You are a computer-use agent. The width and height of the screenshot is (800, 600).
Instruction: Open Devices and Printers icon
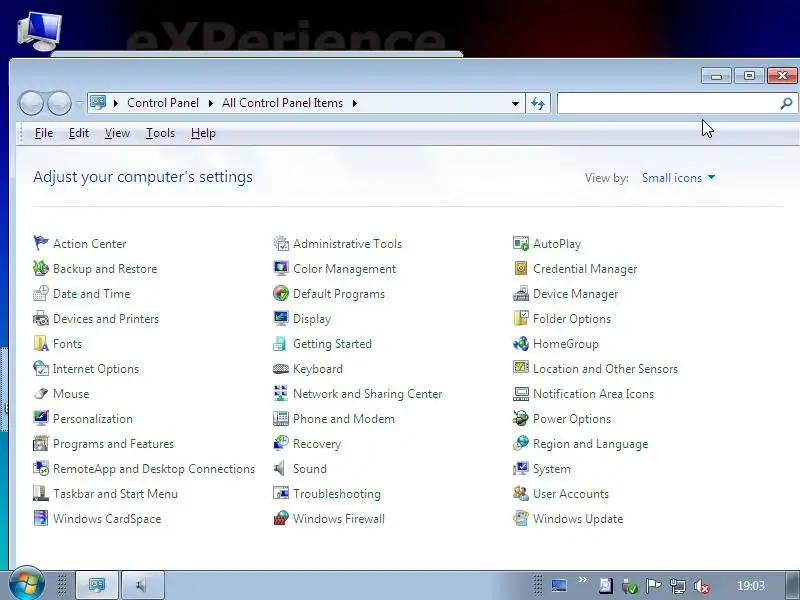point(40,318)
